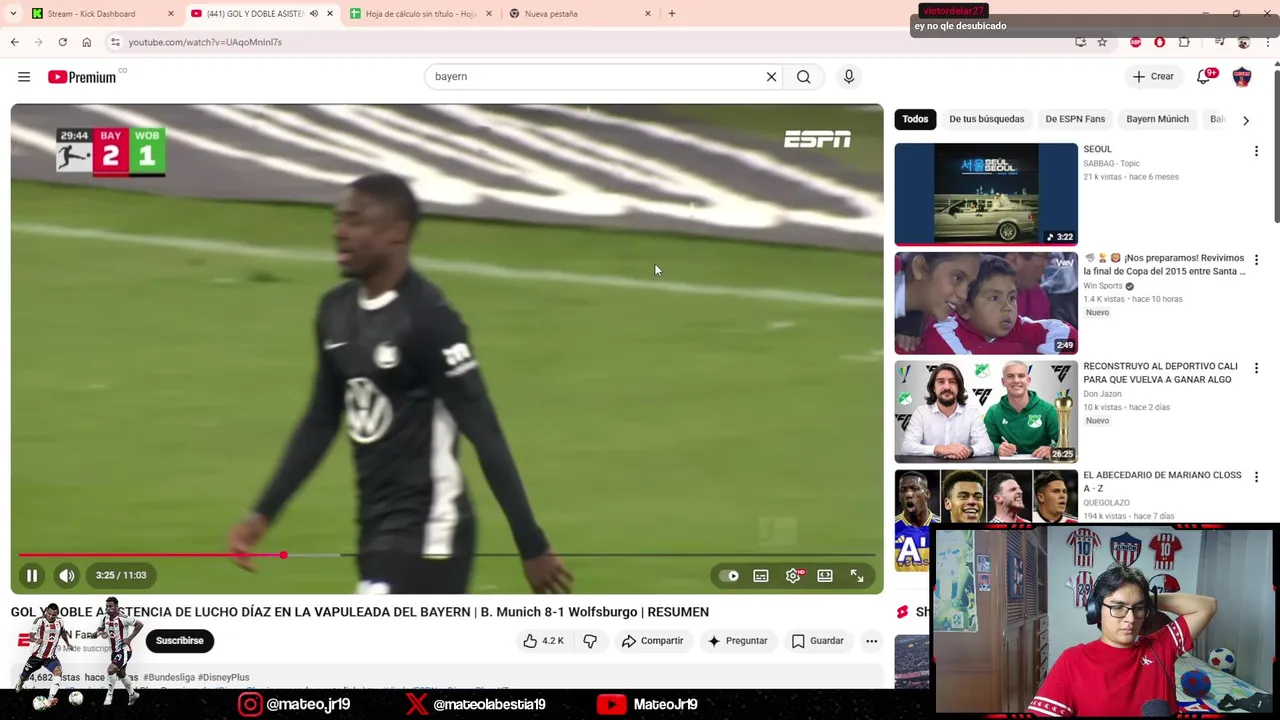Switch the player to theater mode
Image resolution: width=1280 pixels, height=720 pixels.
[x=825, y=576]
